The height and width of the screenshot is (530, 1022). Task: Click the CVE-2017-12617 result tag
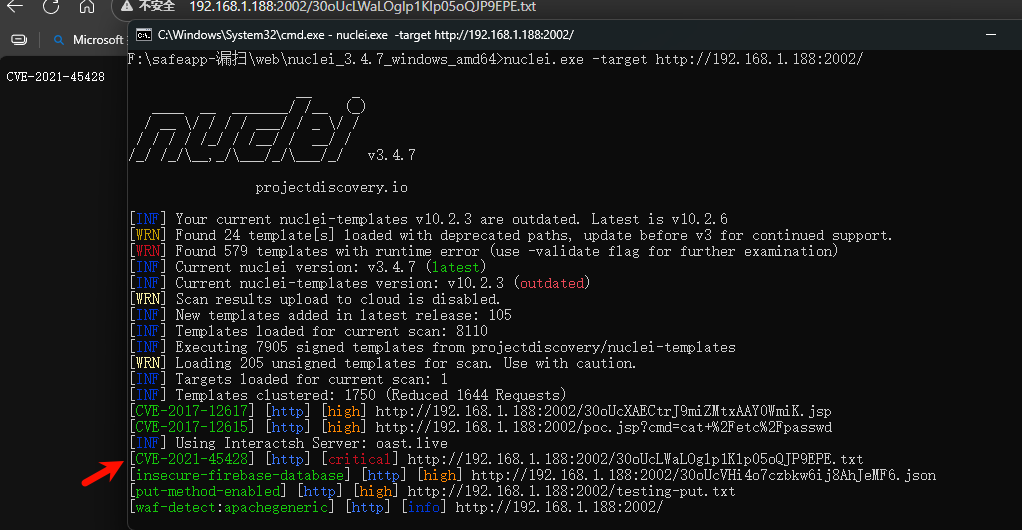point(192,411)
